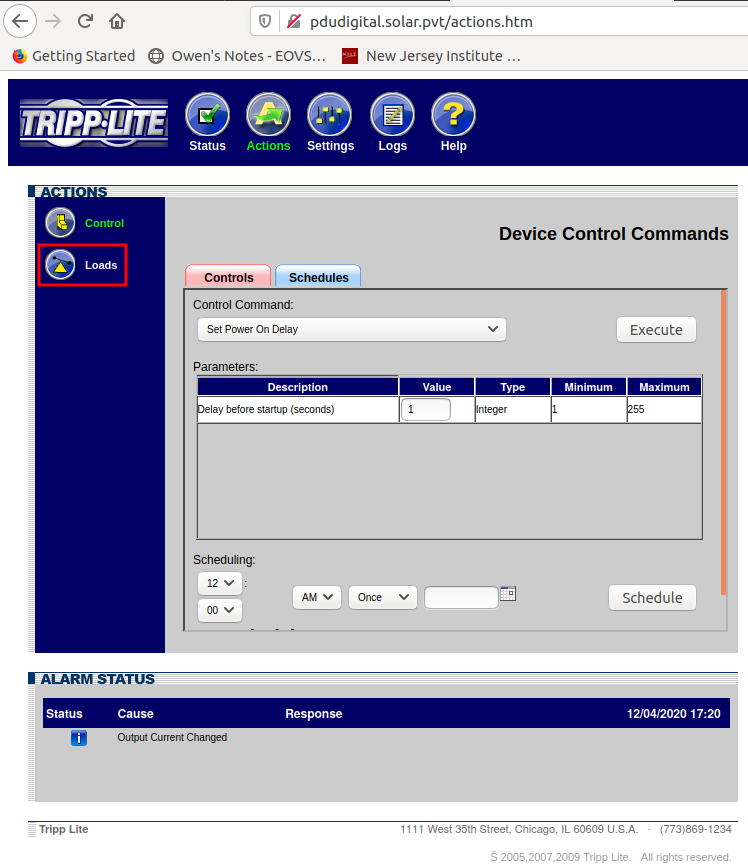The height and width of the screenshot is (866, 748).
Task: Switch to the Controls tab
Action: click(x=229, y=277)
